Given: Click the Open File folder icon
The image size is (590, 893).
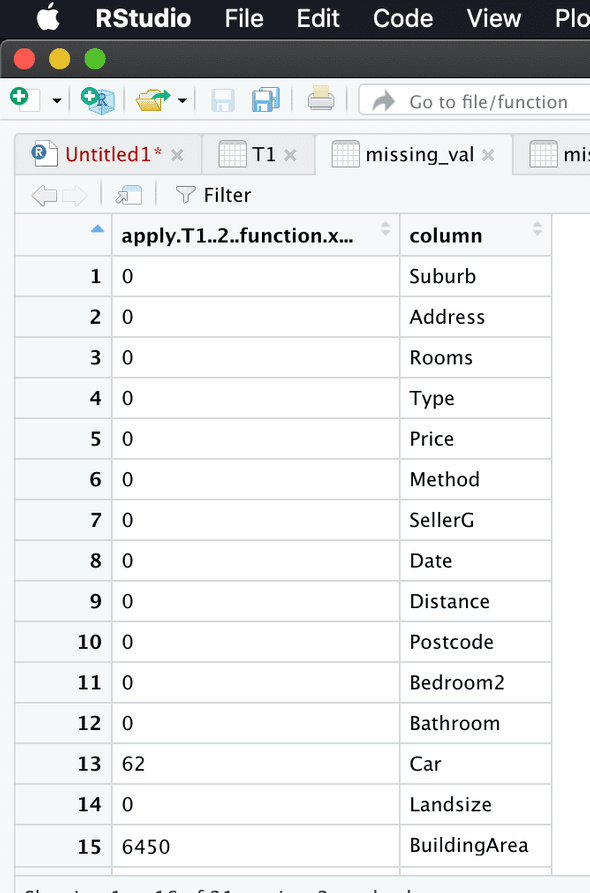Looking at the screenshot, I should 153,100.
